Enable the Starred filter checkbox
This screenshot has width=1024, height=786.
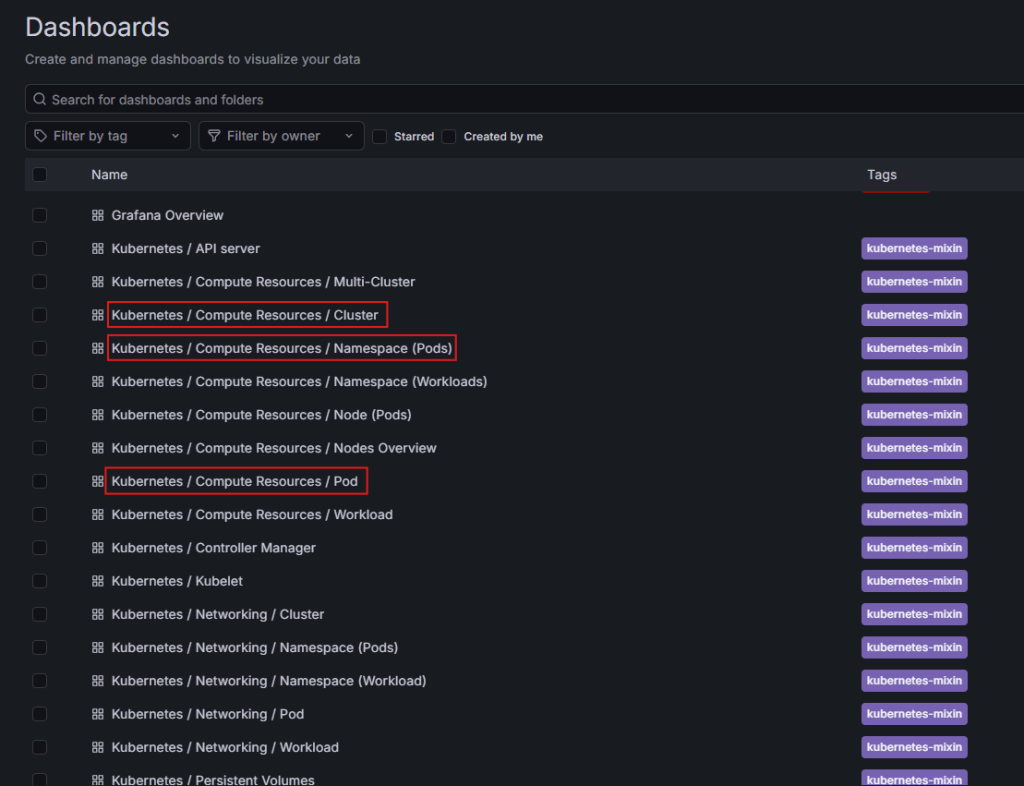[x=379, y=136]
